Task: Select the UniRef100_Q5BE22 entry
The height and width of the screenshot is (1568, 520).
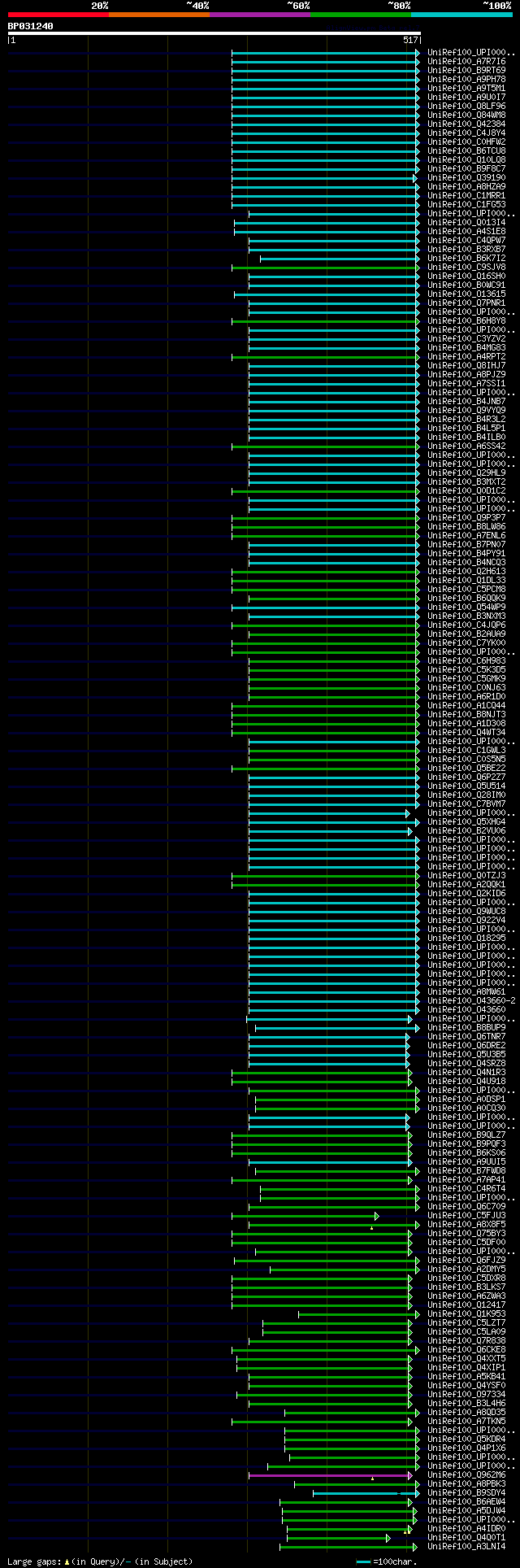Action: (466, 769)
